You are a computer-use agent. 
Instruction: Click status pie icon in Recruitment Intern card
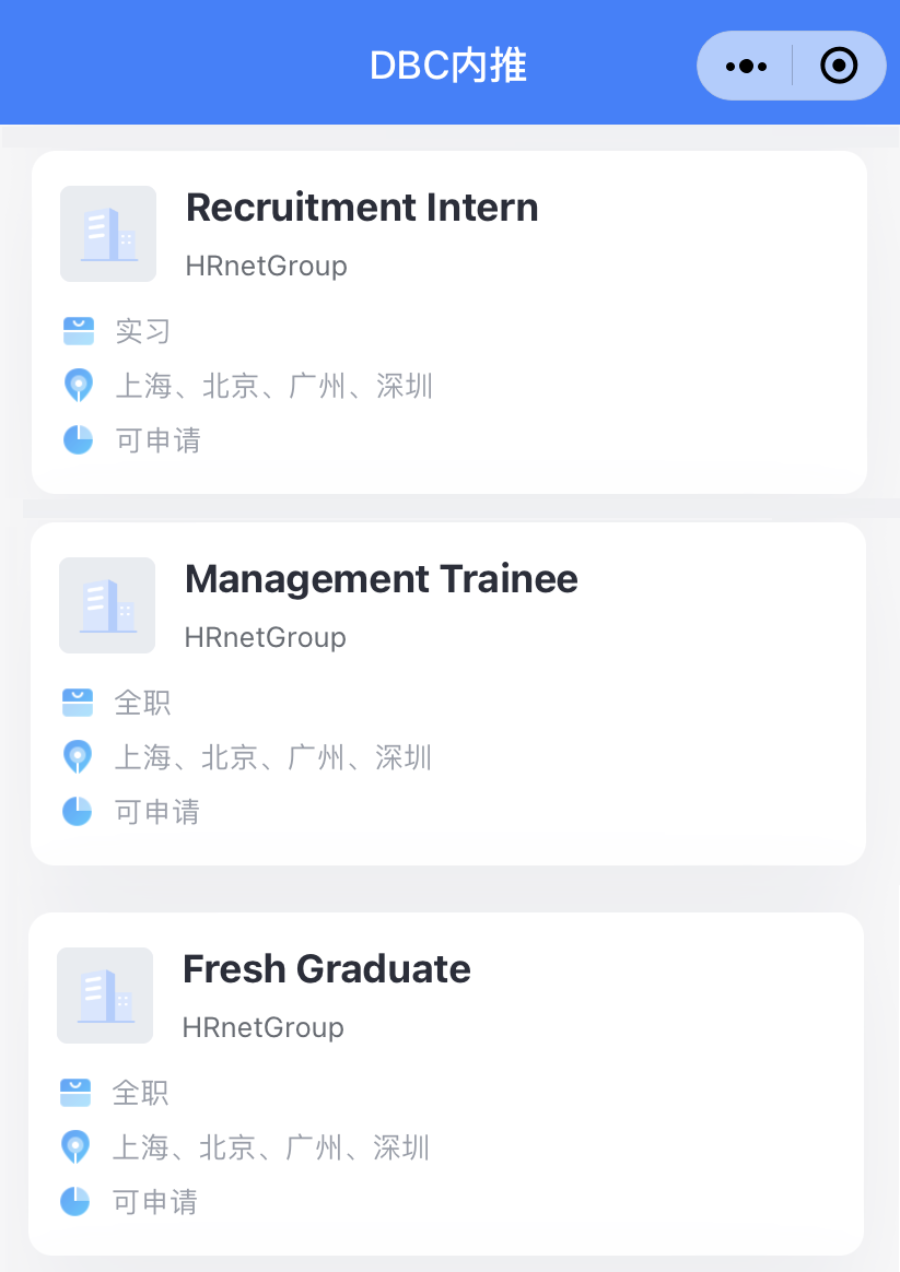click(78, 439)
